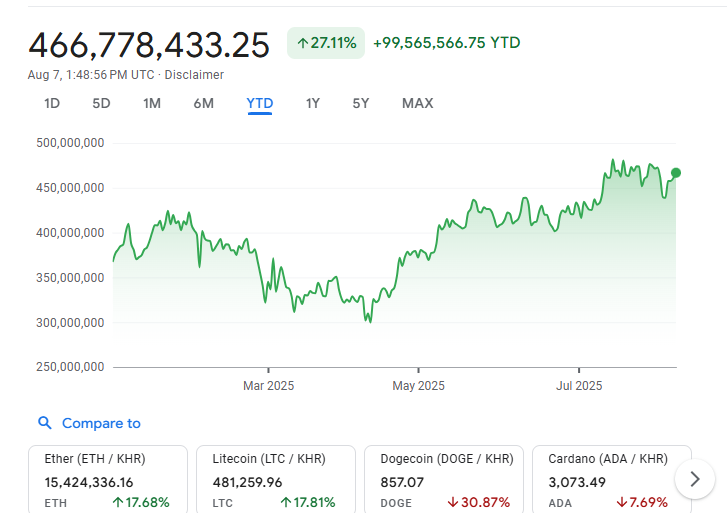The width and height of the screenshot is (727, 513).
Task: Select the YTD range tab
Action: coord(260,103)
